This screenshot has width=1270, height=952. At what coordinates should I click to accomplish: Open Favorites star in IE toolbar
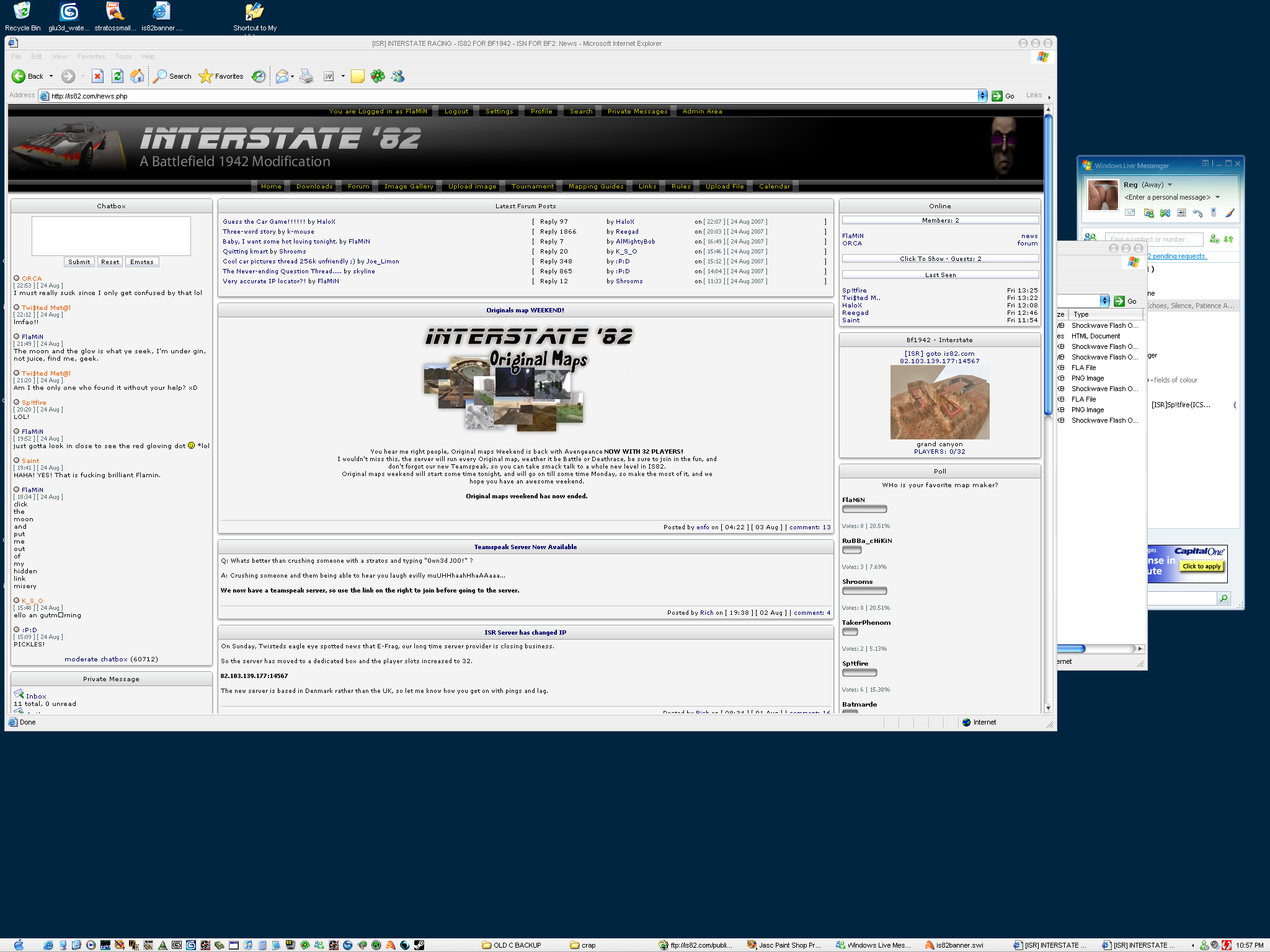[221, 76]
